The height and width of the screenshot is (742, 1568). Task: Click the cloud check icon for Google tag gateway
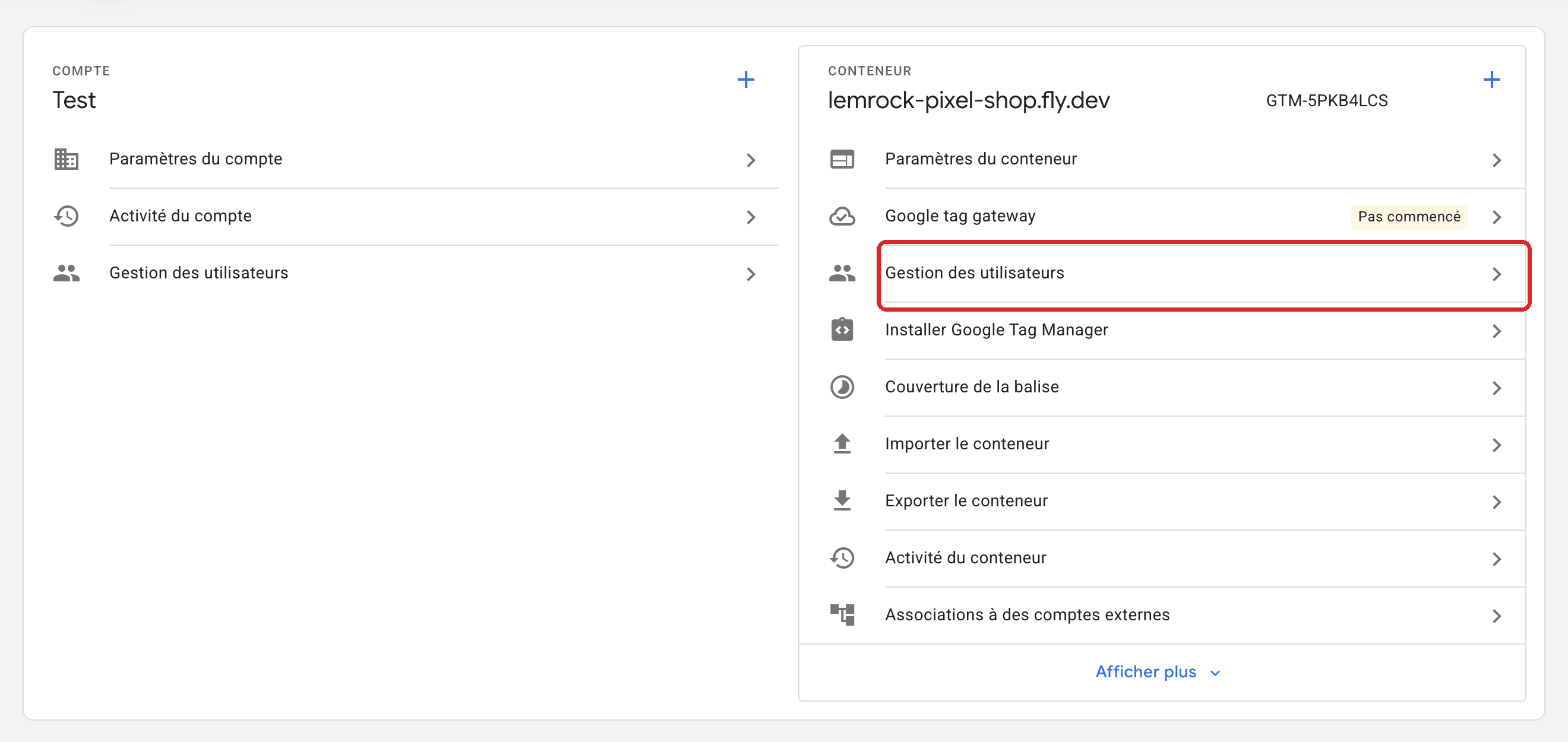[842, 217]
